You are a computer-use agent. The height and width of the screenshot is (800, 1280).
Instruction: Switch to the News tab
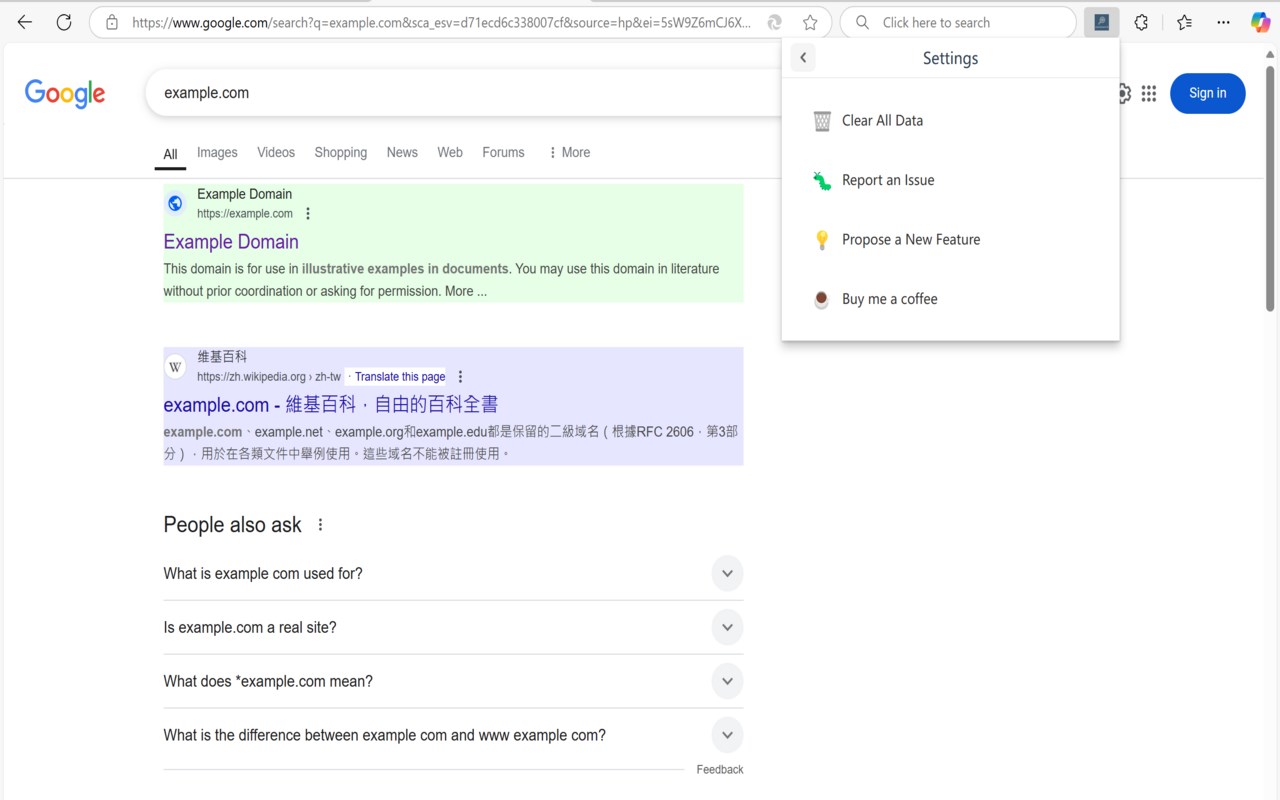pos(402,152)
